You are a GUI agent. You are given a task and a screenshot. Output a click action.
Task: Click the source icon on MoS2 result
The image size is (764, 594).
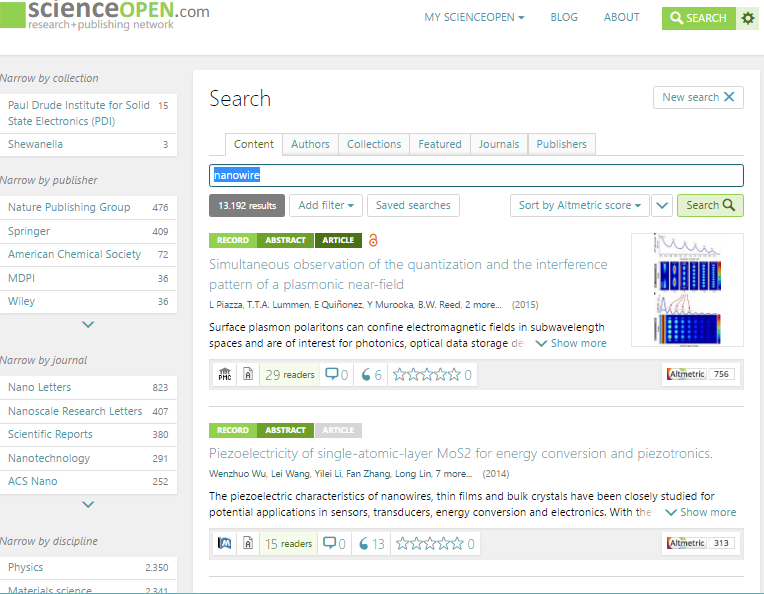(225, 543)
